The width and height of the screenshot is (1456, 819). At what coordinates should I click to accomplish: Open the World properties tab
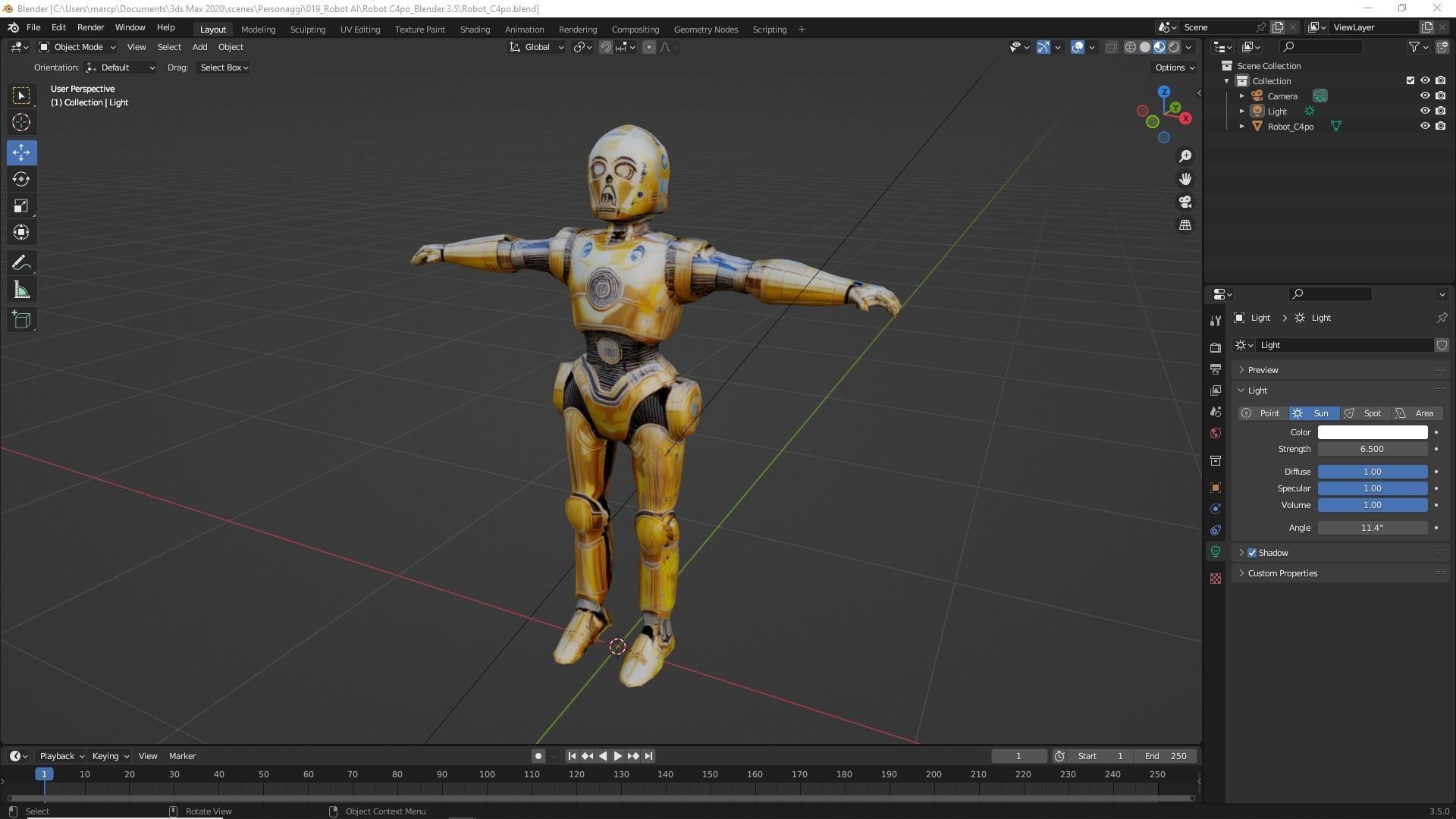[1216, 433]
